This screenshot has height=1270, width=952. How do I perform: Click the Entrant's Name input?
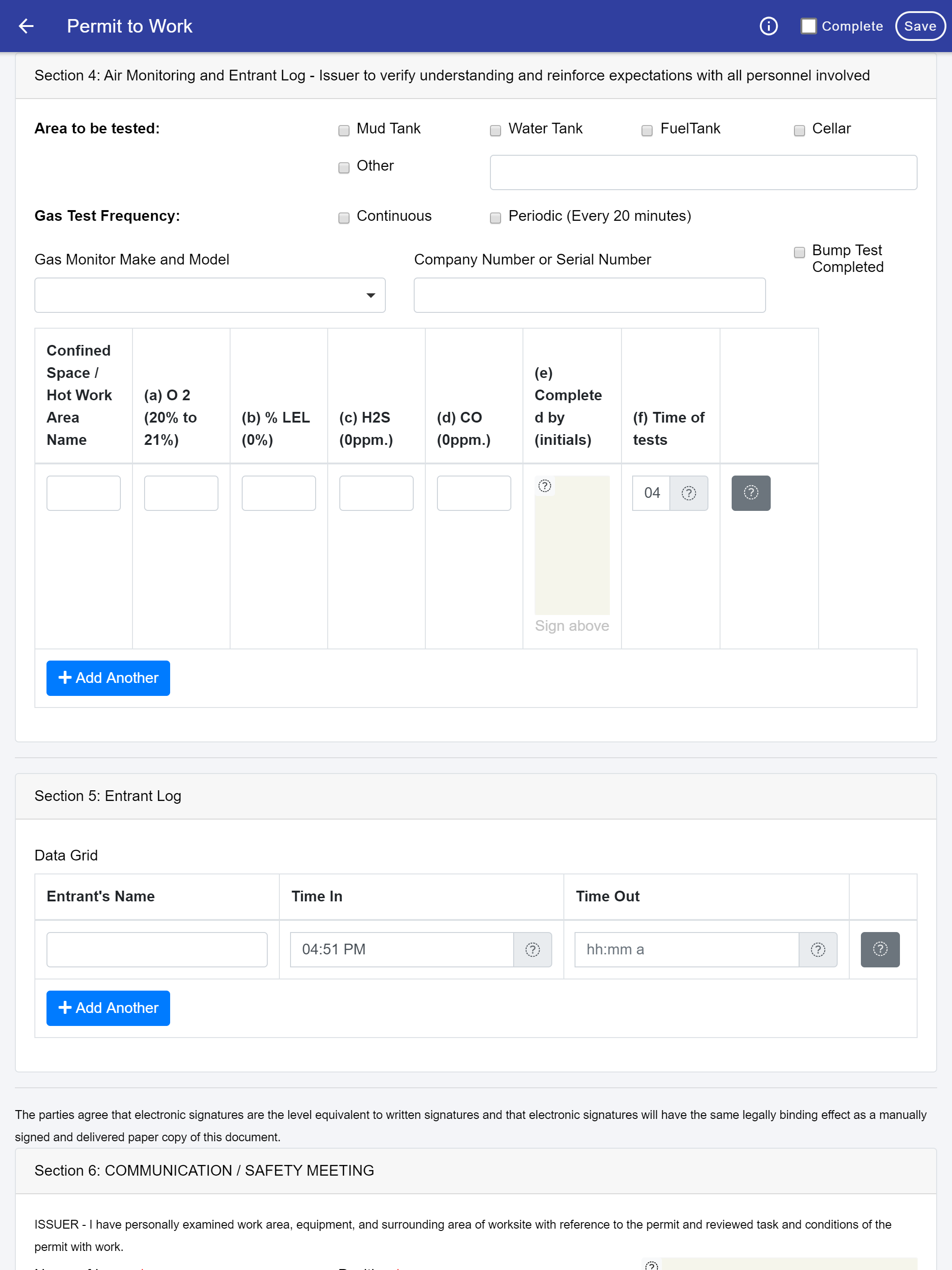(157, 949)
